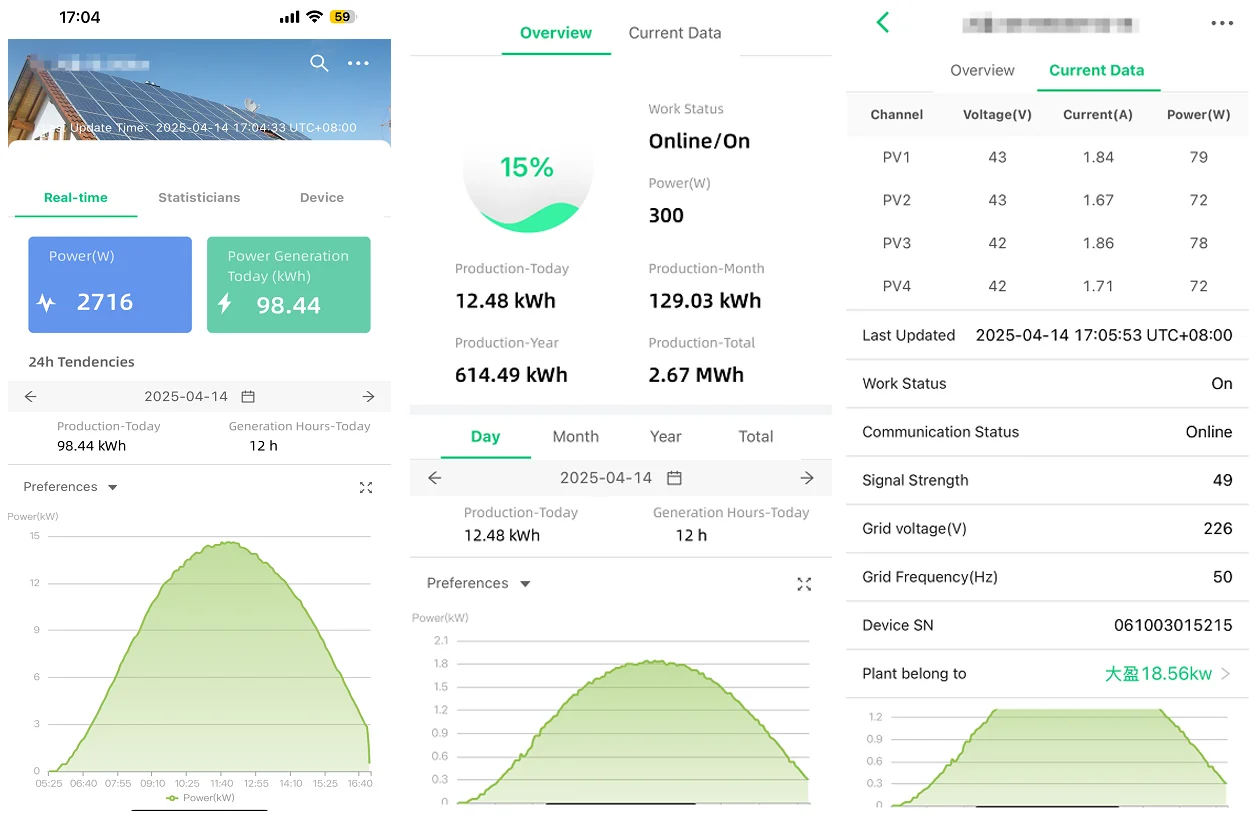Open calendar icon in the Overview date bar
This screenshot has width=1250, height=819.
click(x=674, y=478)
